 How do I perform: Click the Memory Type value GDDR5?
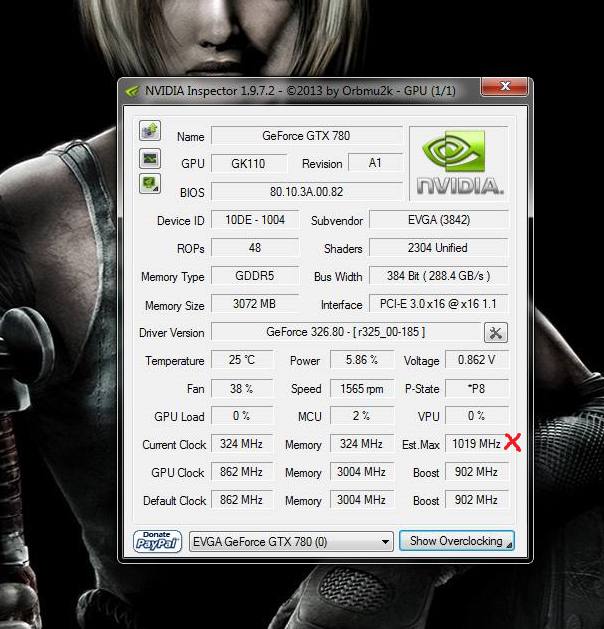pyautogui.click(x=255, y=276)
